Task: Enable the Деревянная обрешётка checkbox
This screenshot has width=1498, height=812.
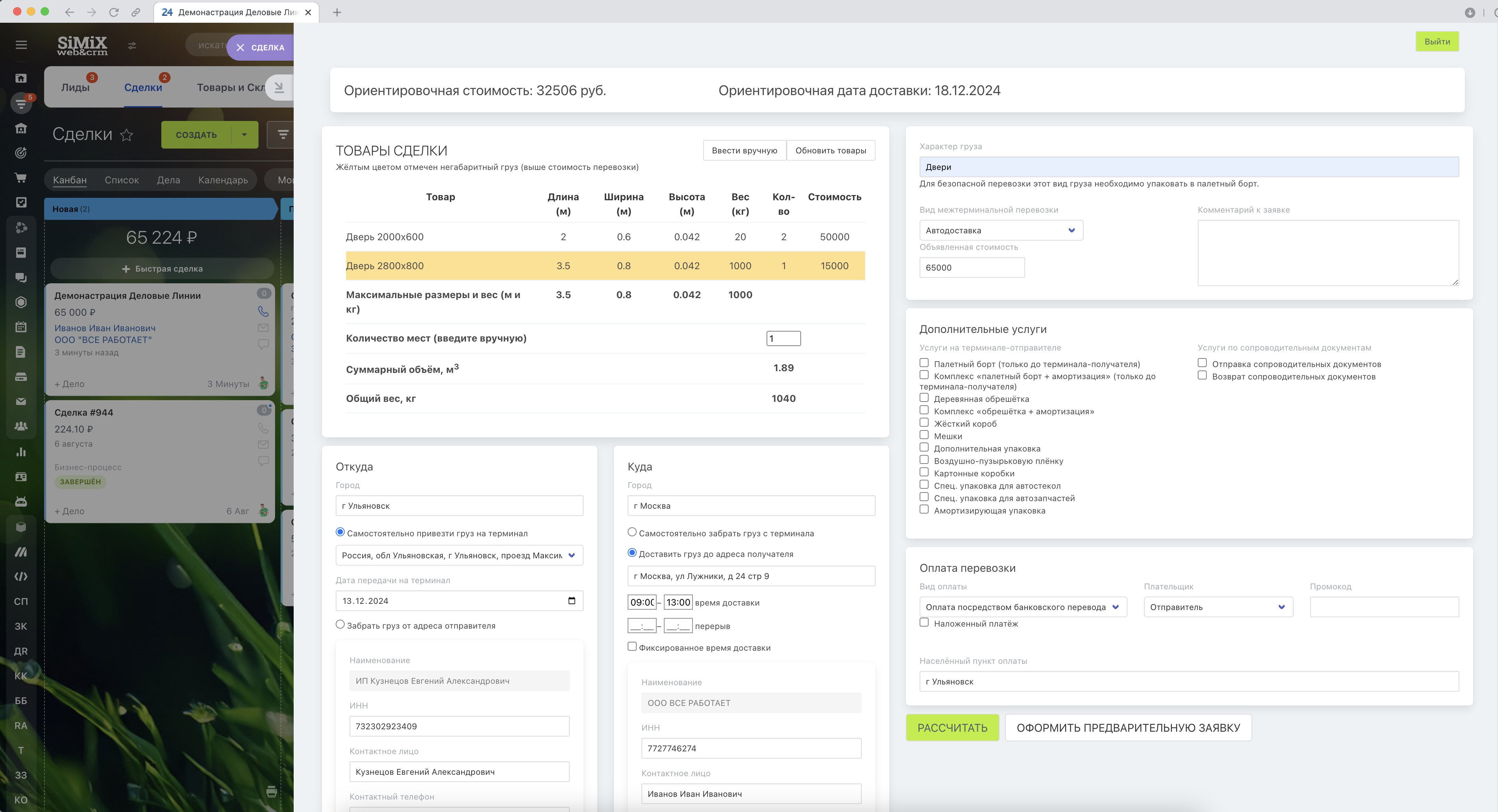Action: [x=924, y=398]
